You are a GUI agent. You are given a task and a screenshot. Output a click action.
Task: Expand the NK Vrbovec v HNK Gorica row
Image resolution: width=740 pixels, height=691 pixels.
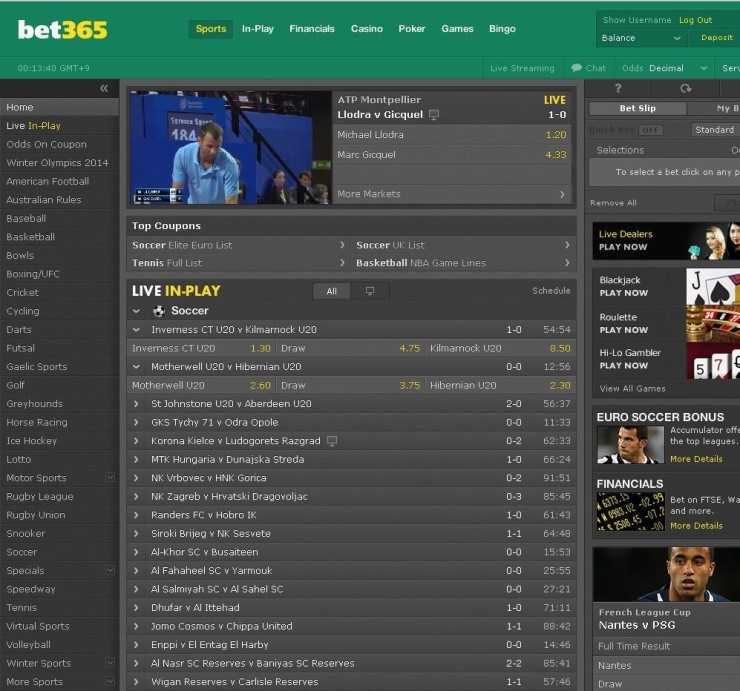(136, 478)
